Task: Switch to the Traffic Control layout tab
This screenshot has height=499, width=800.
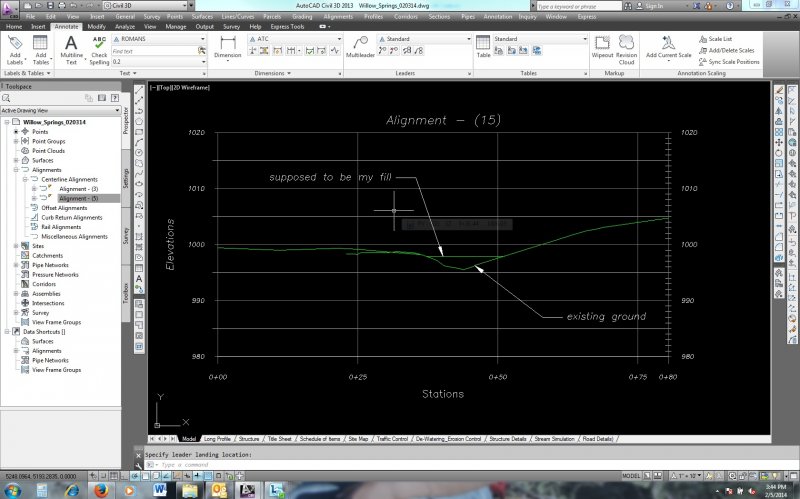Action: click(x=392, y=439)
